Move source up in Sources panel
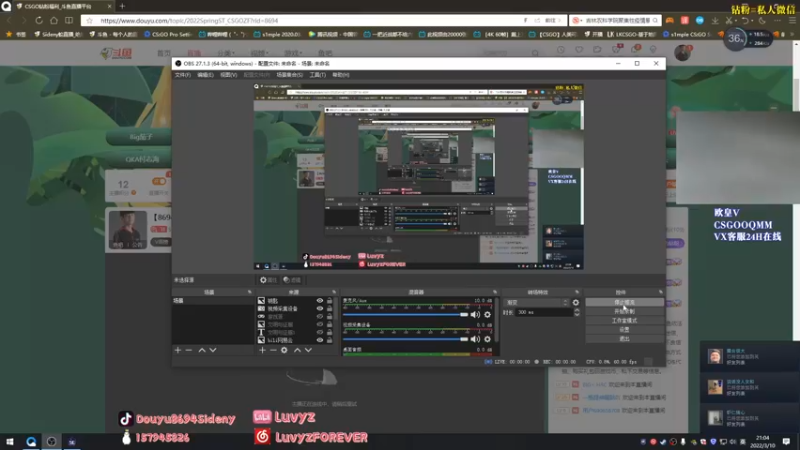 coord(297,351)
